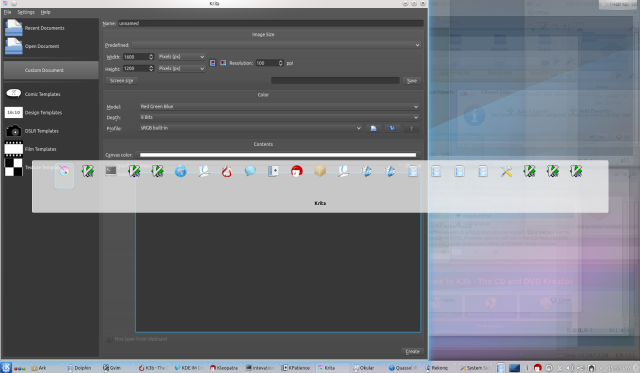Screen dimensions: 640x373
Task: Switch to K3b in the taskbar
Action: 154,368
